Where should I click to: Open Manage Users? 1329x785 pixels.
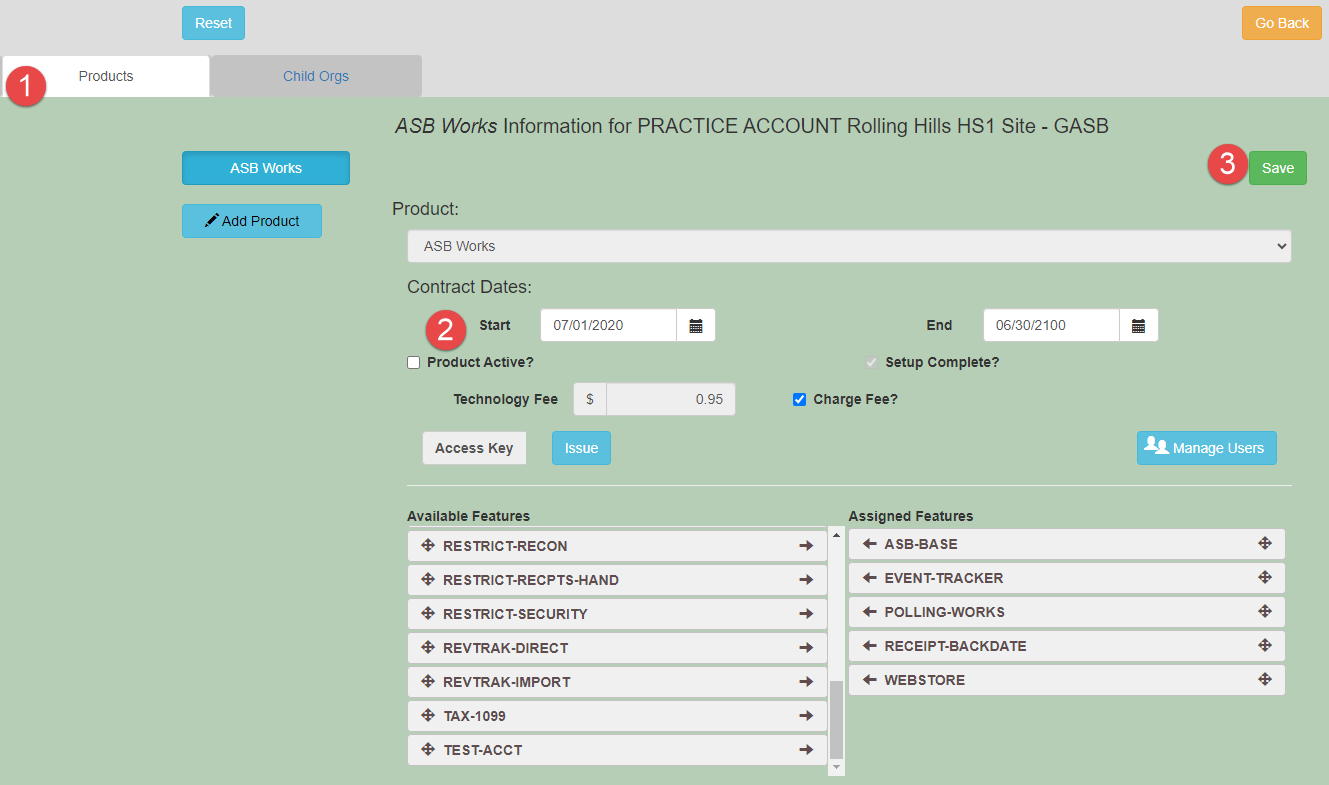point(1207,448)
